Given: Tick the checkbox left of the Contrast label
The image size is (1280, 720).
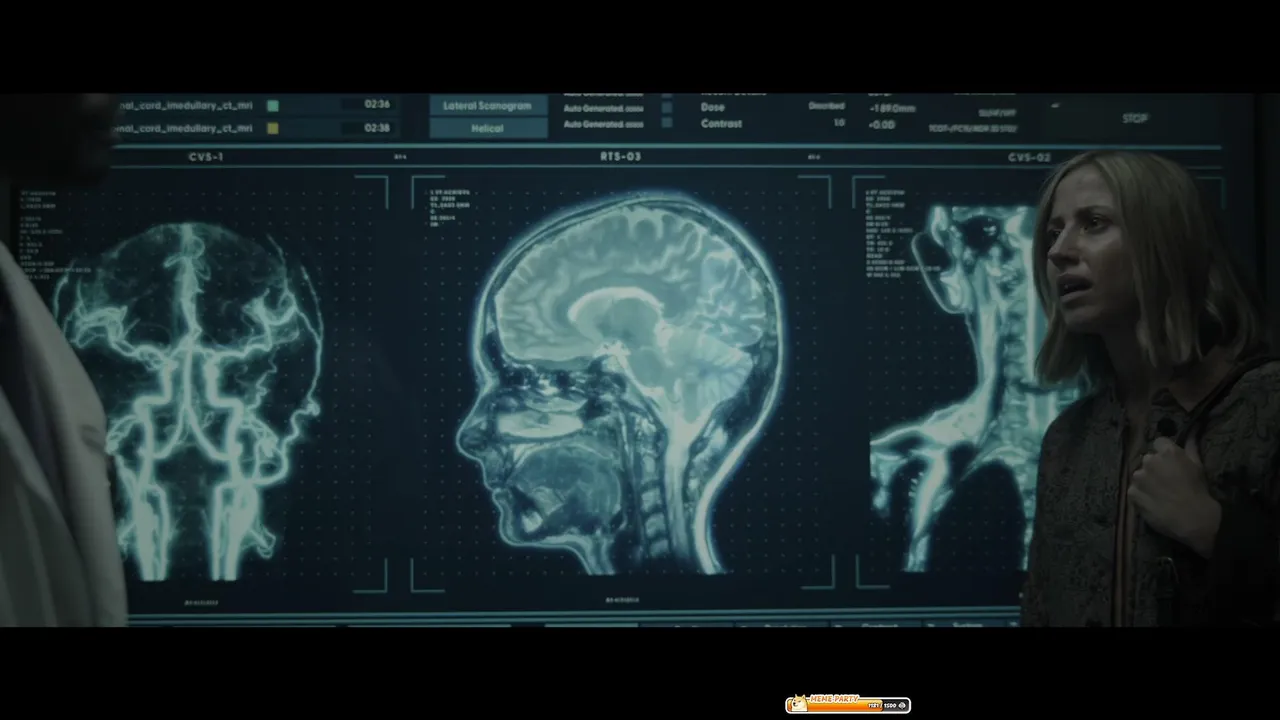Looking at the screenshot, I should (667, 123).
